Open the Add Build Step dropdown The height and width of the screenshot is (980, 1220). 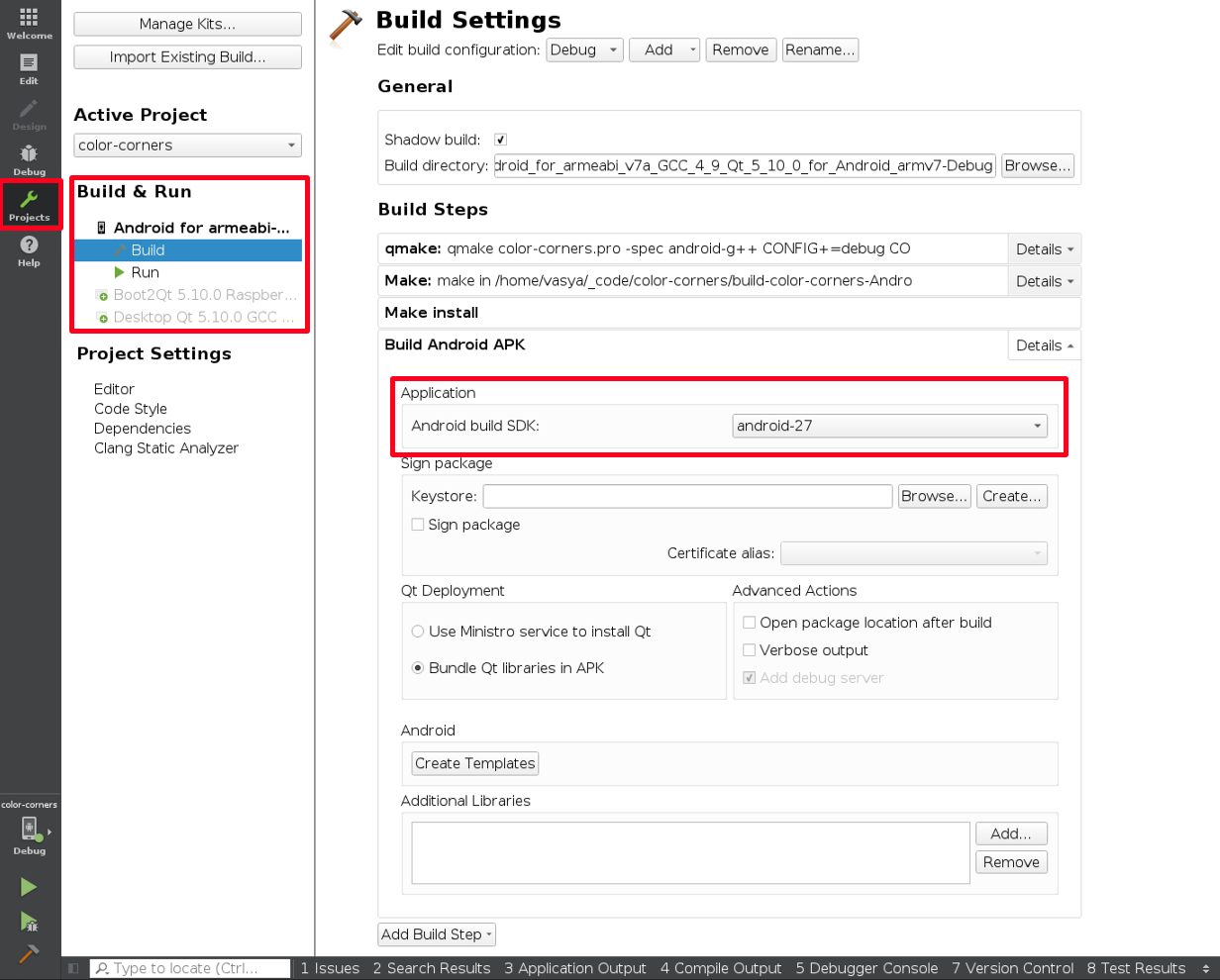coord(437,934)
